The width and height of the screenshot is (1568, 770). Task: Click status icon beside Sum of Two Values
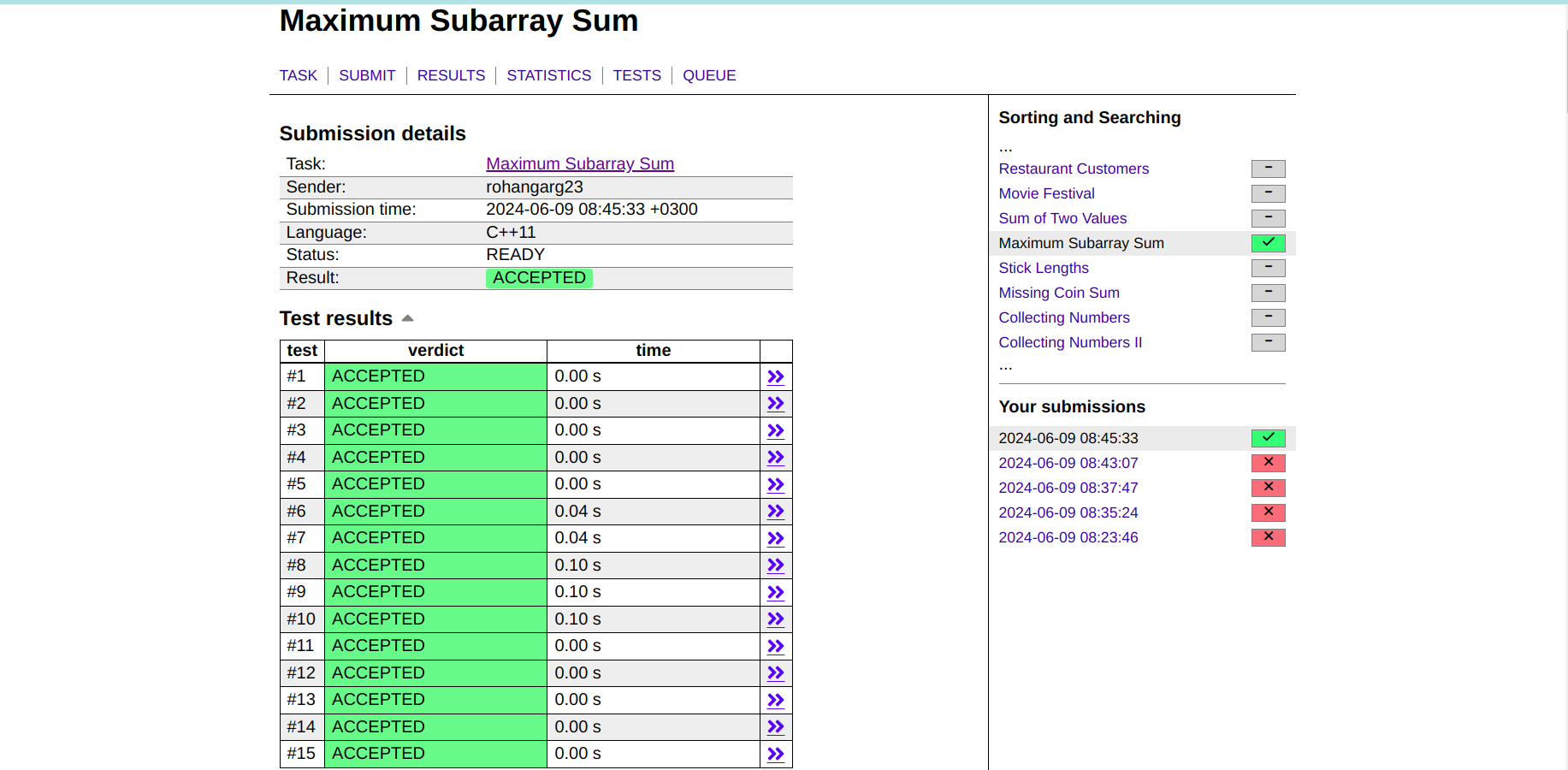(x=1268, y=218)
